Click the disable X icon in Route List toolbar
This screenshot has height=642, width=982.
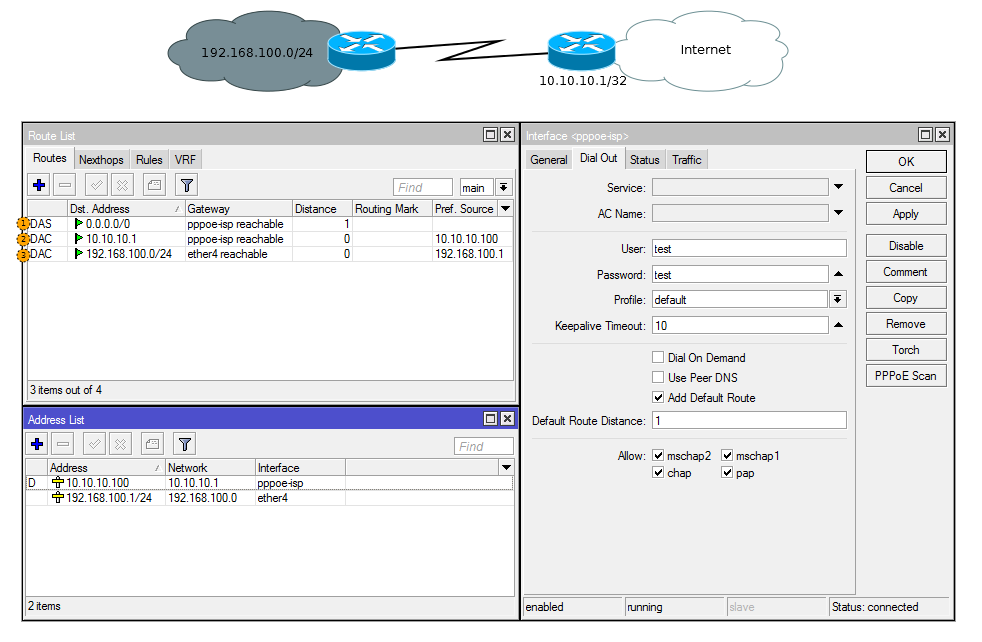[123, 185]
